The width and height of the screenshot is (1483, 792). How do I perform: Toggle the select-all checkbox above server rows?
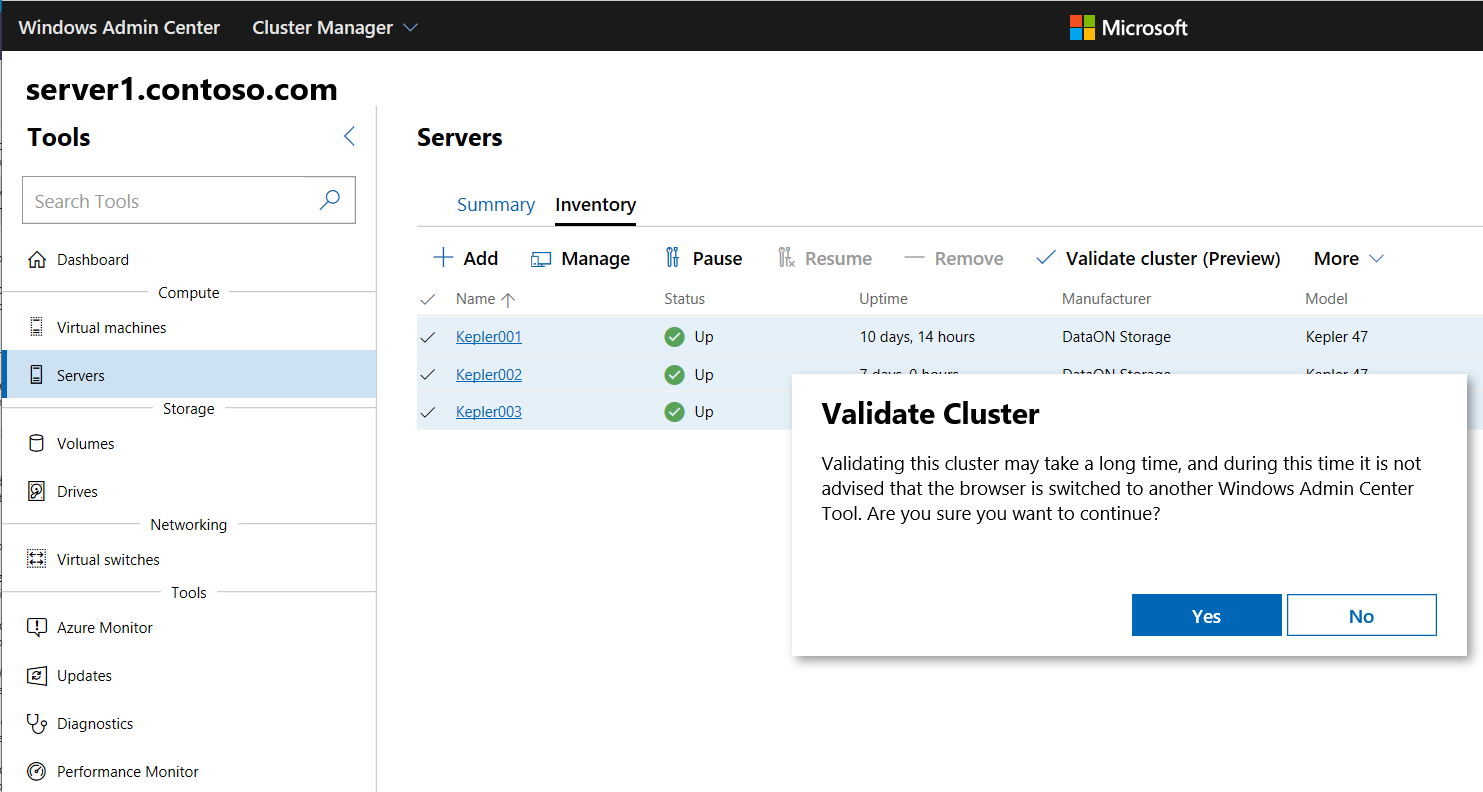pos(428,298)
